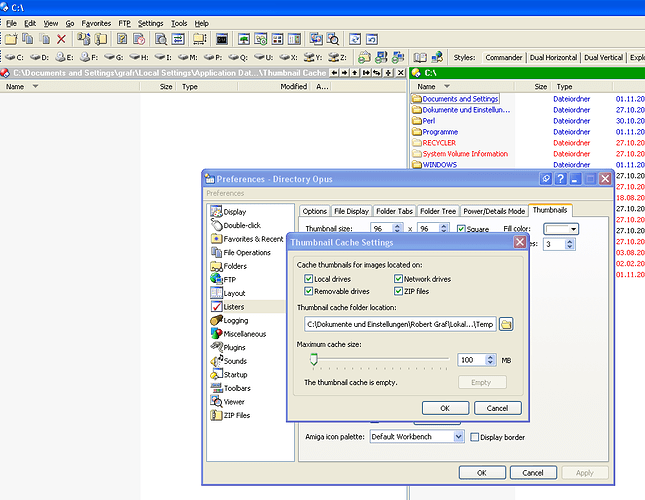Switch to CD drive E:
This screenshot has height=500, width=645.
tap(65, 58)
